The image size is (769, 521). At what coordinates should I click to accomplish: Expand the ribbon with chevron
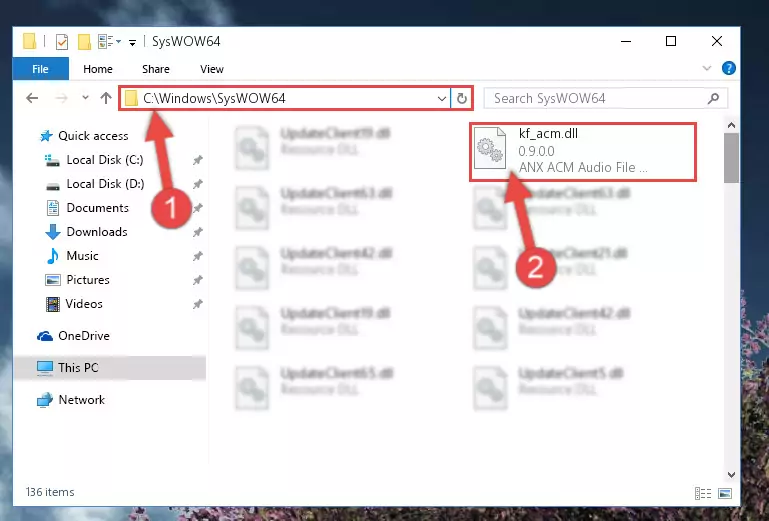(x=707, y=68)
